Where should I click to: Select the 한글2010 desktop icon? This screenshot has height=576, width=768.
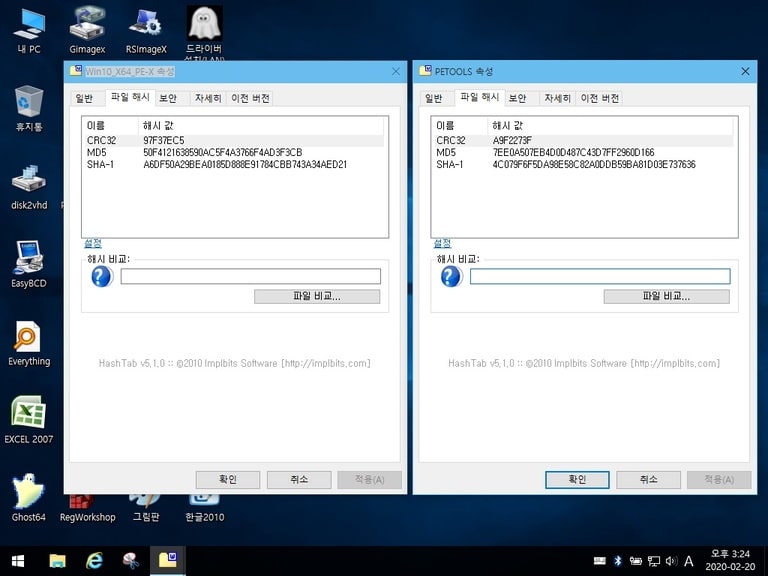tap(204, 509)
